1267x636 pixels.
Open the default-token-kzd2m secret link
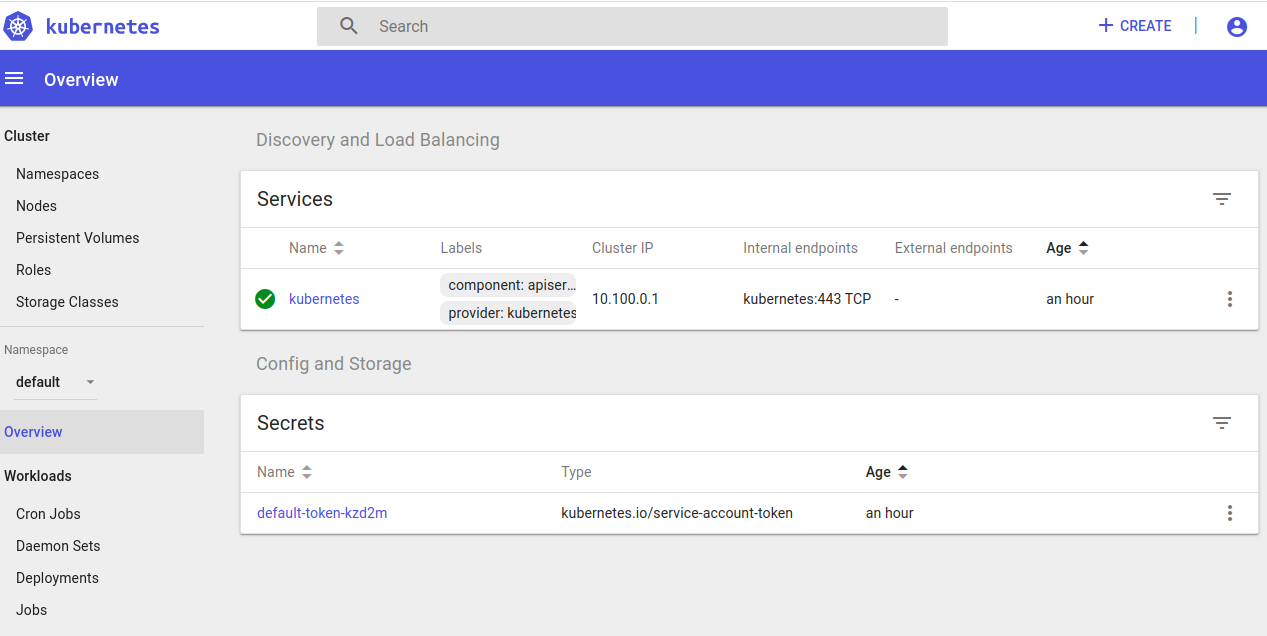pyautogui.click(x=322, y=513)
